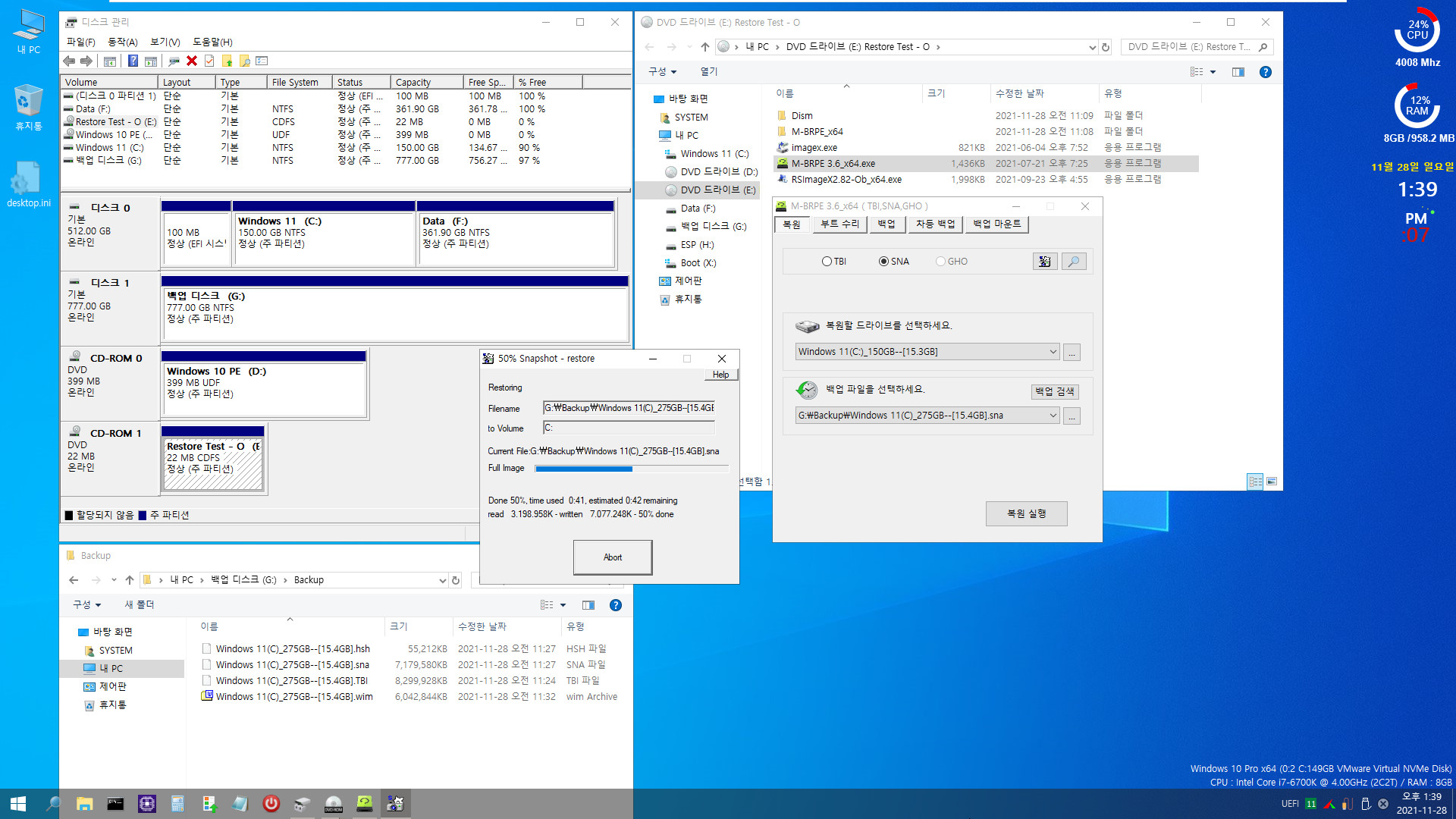Select the SNA radio option
This screenshot has width=1456, height=819.
pyautogui.click(x=894, y=262)
